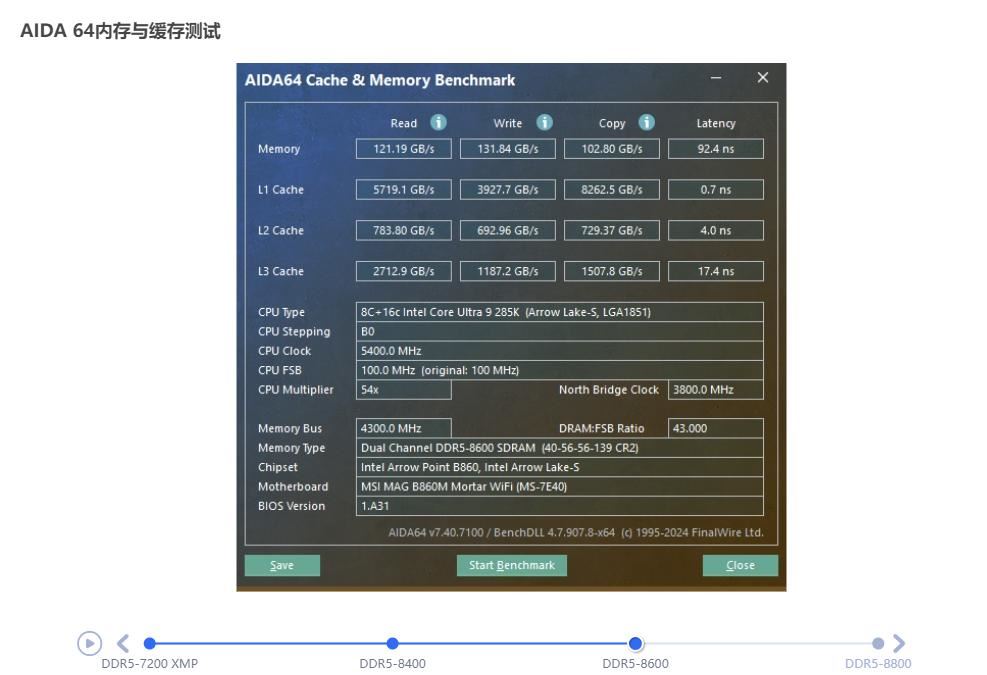Click DRAM:FSB Ratio 43.000 field
The width and height of the screenshot is (987, 675).
click(716, 428)
